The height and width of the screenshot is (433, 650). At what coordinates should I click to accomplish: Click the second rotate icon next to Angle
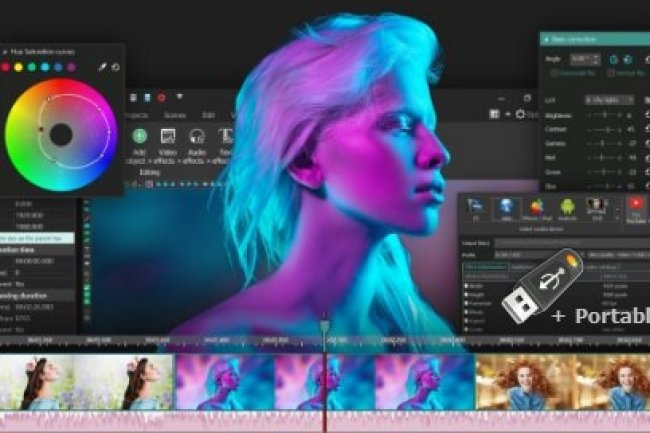pos(628,60)
